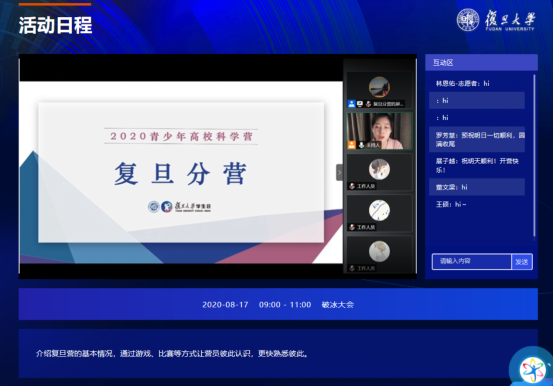
Task: Click the chat input field 请输入内容
Action: pos(472,262)
